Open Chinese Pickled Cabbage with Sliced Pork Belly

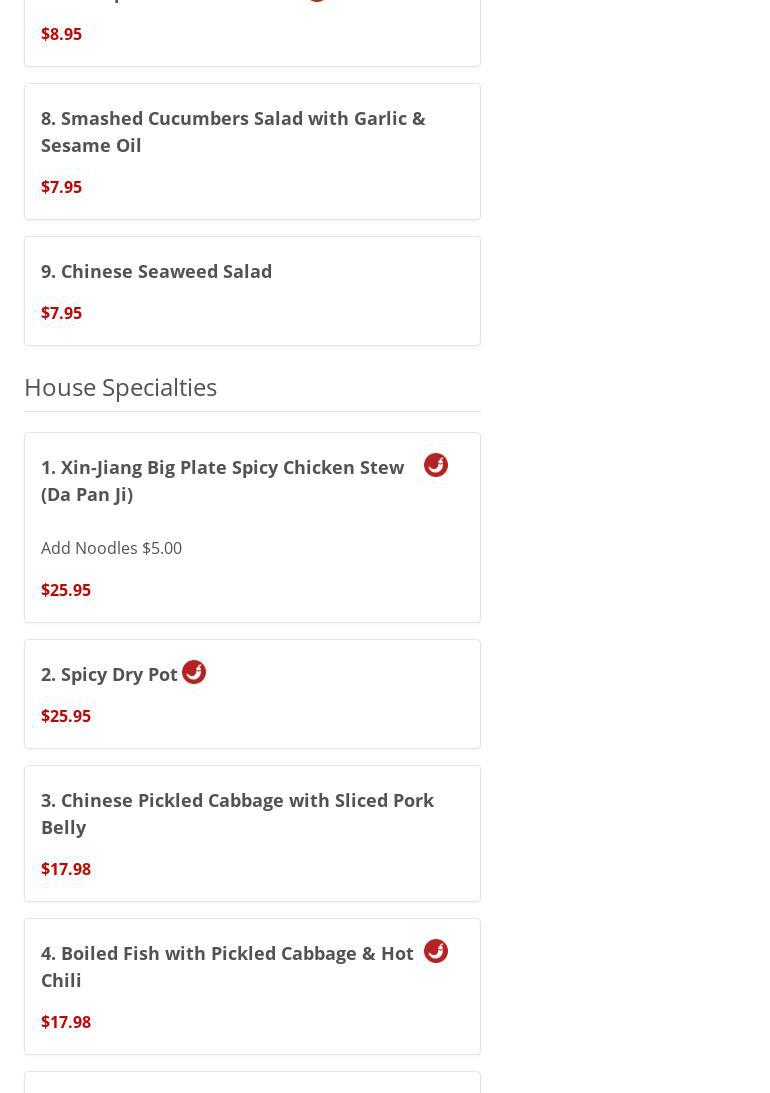coord(237,813)
